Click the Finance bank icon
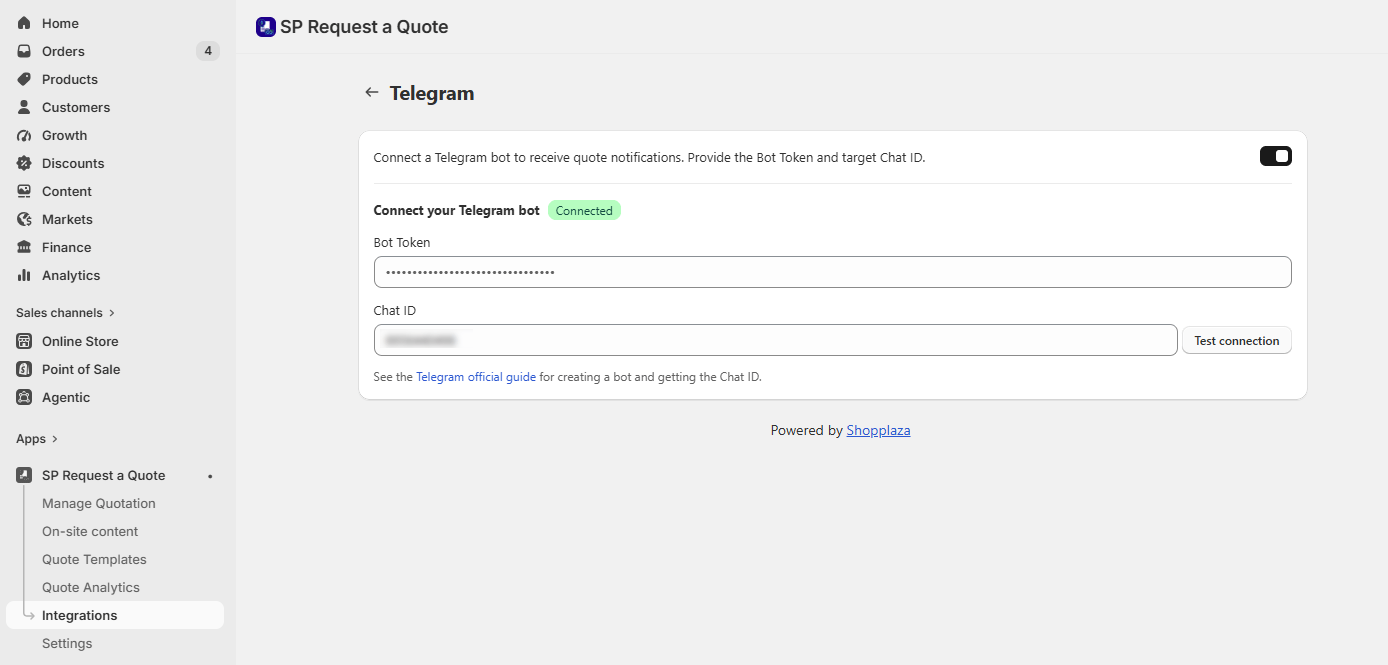 click(24, 247)
